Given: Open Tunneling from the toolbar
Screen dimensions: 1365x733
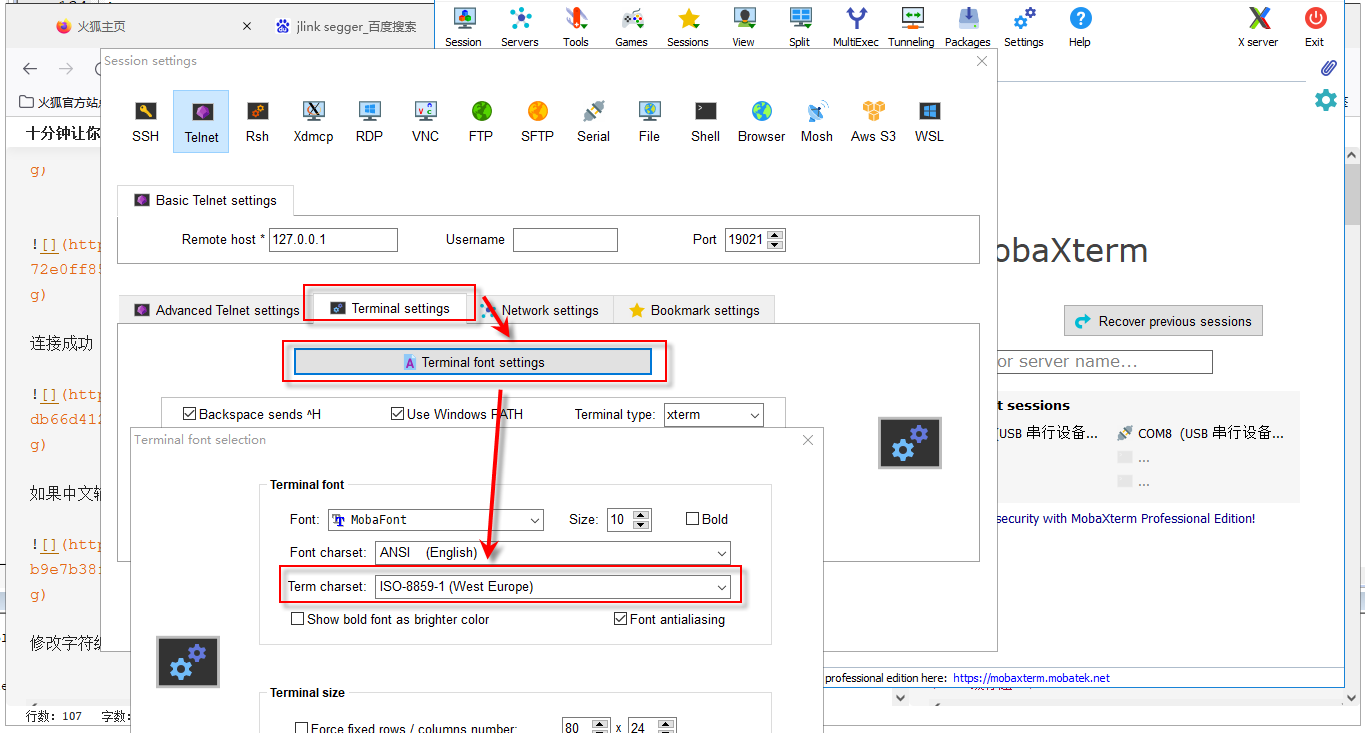Looking at the screenshot, I should pyautogui.click(x=911, y=26).
